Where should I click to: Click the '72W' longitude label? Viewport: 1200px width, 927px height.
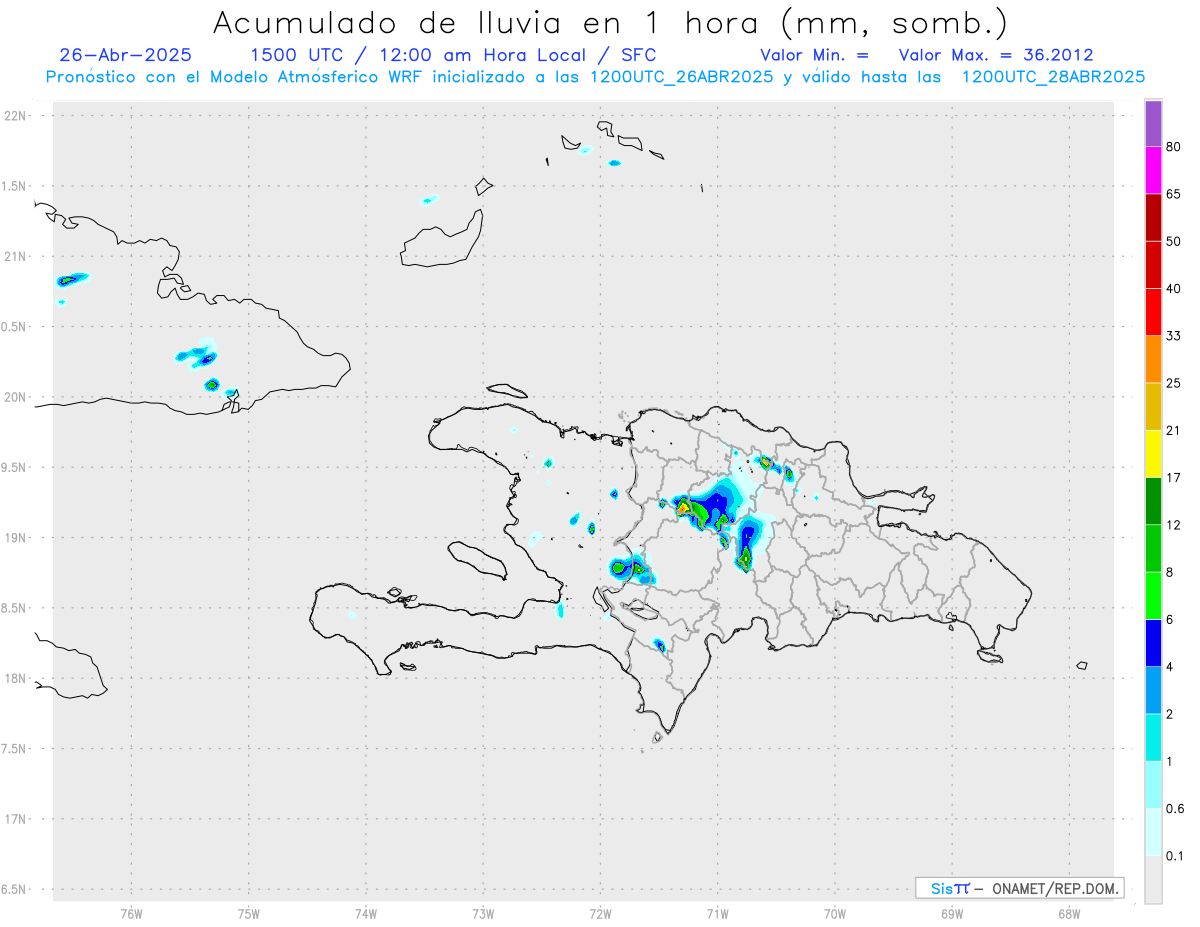[x=600, y=914]
